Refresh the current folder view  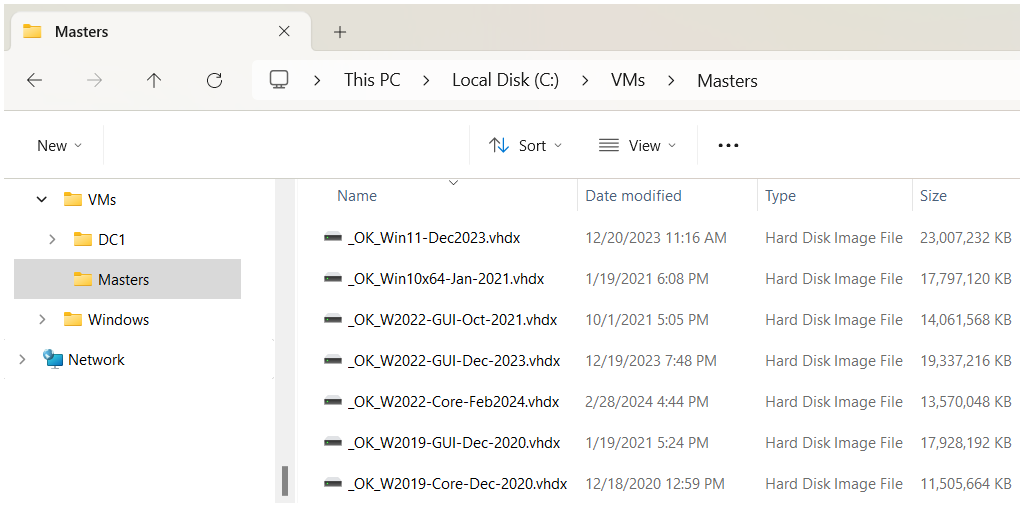click(214, 81)
